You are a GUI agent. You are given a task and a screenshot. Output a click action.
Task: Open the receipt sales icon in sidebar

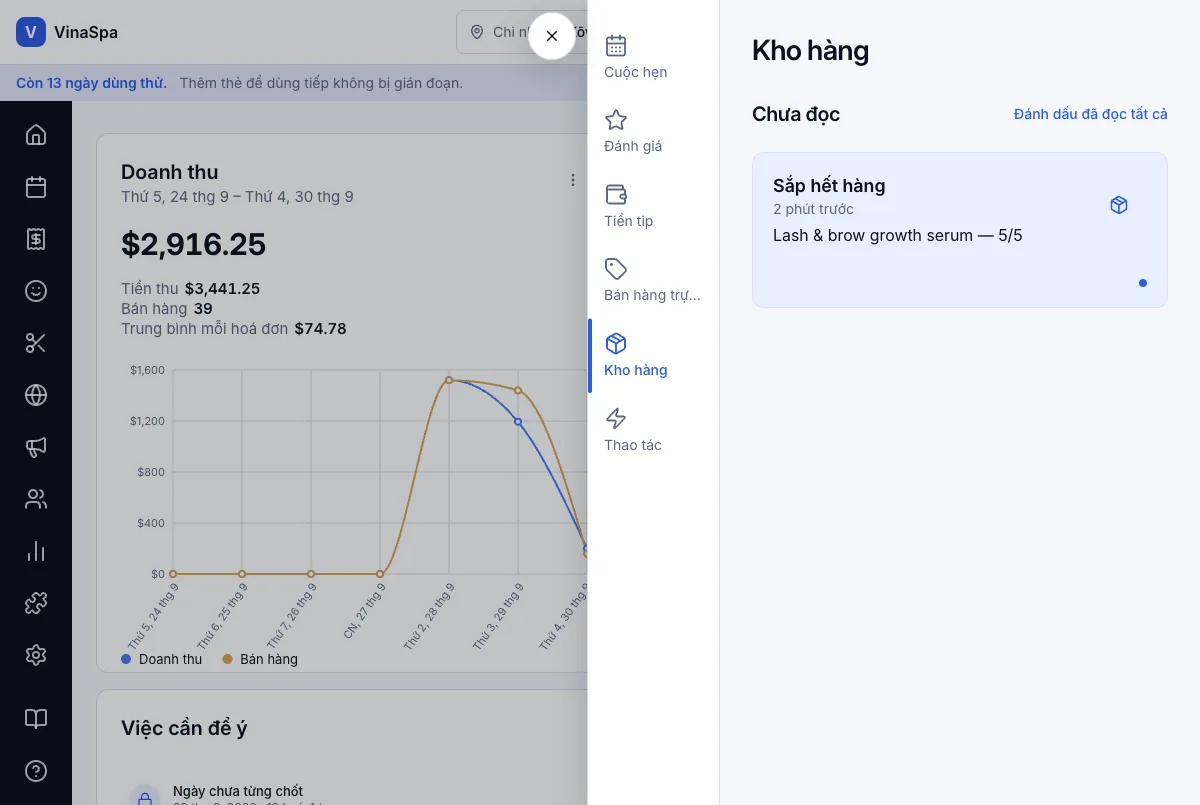click(36, 239)
